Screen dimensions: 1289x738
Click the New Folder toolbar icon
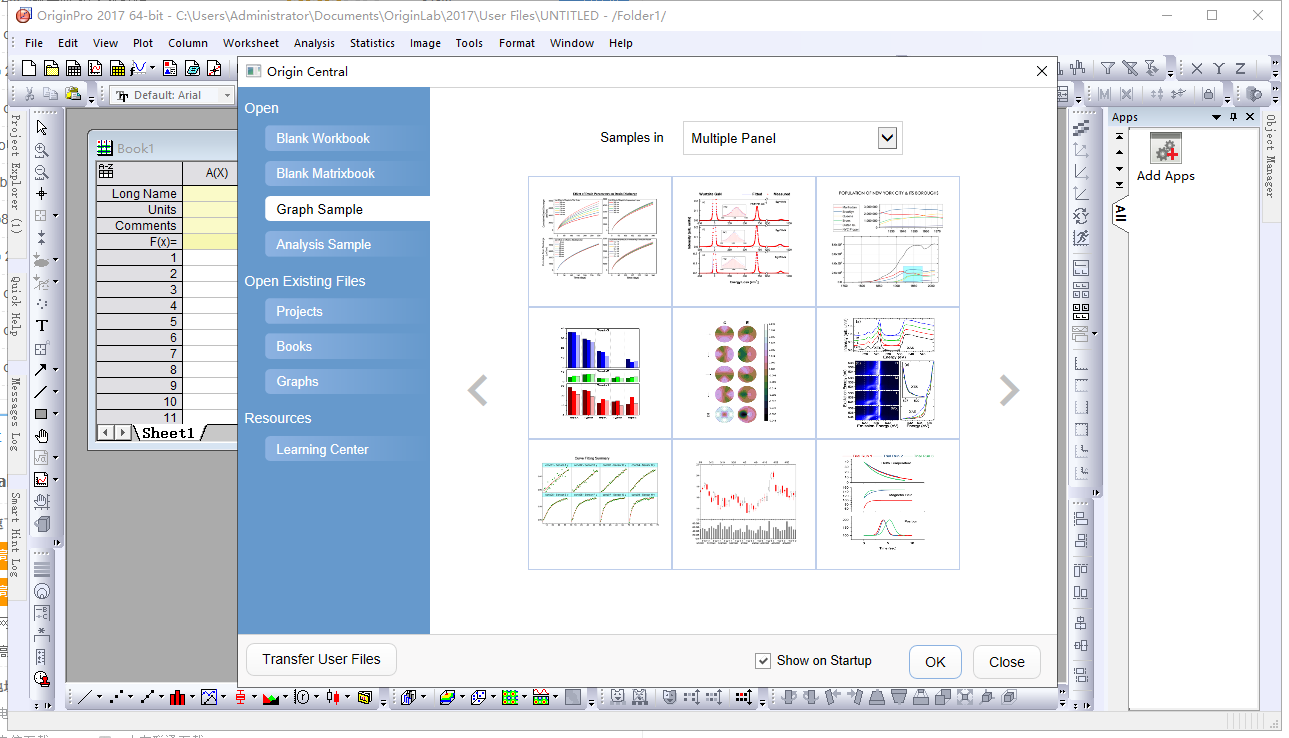tap(51, 68)
